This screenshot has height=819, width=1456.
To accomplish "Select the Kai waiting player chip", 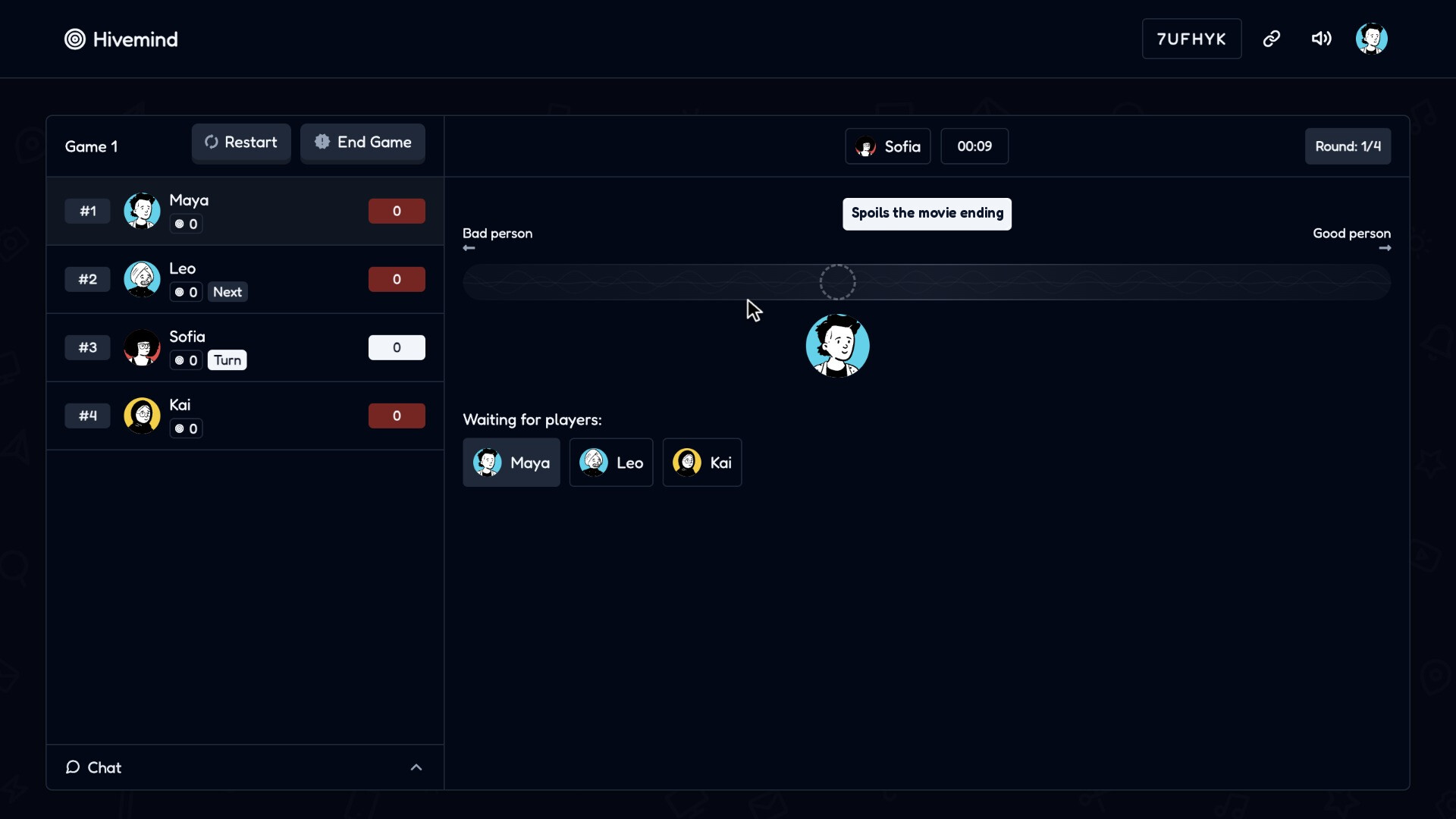I will point(702,463).
